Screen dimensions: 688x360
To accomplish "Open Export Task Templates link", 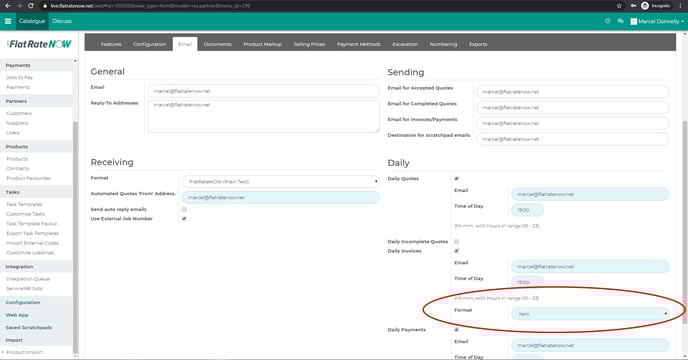I will click(x=32, y=234).
